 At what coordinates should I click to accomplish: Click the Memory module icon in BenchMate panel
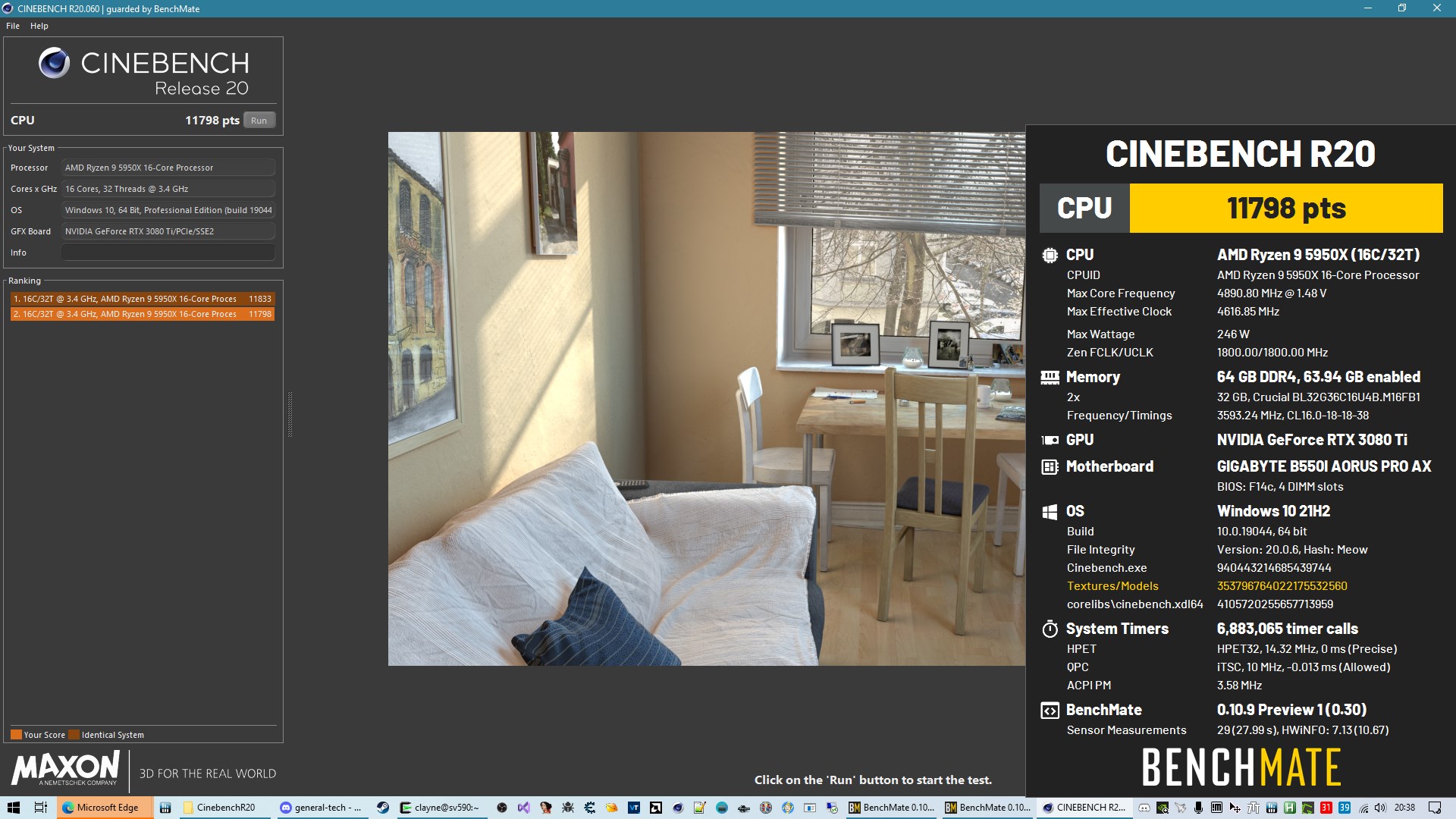pyautogui.click(x=1050, y=378)
